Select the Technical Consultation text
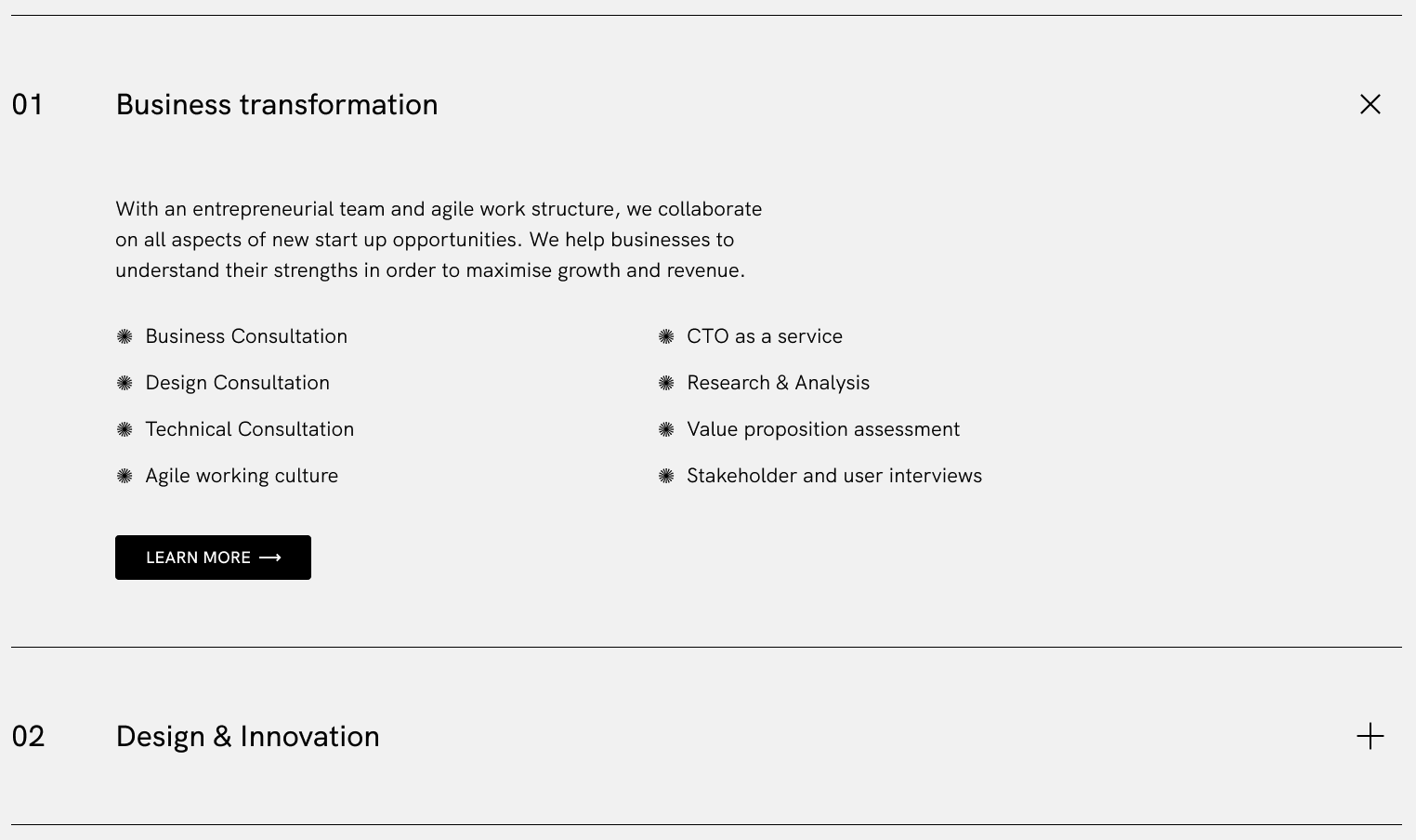This screenshot has width=1416, height=840. pos(250,429)
